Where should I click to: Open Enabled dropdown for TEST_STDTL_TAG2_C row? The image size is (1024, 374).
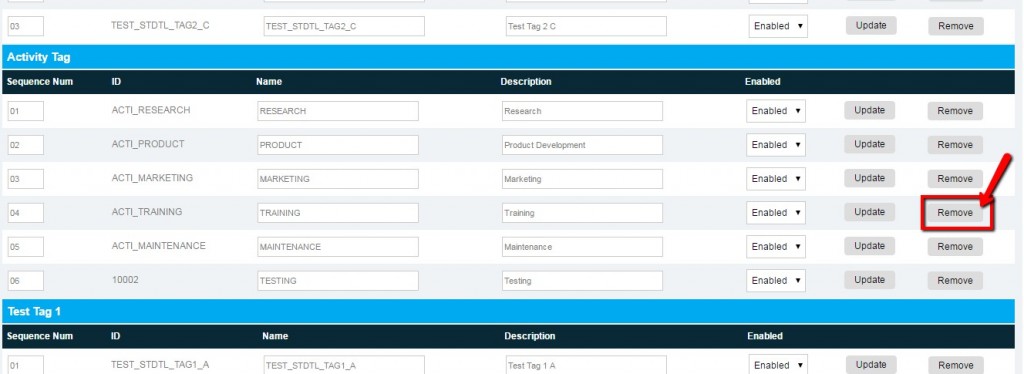[778, 26]
